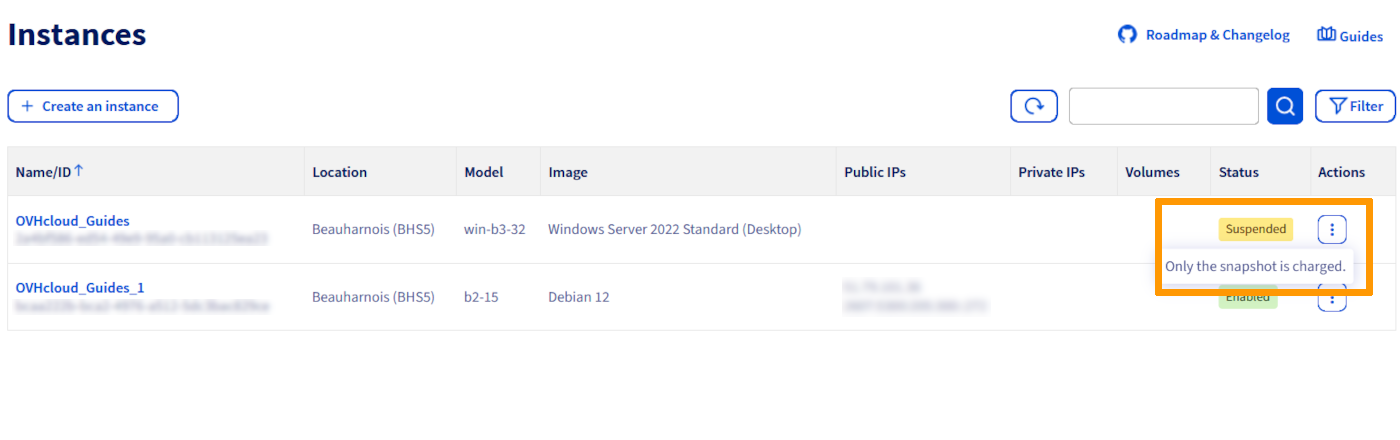Focus the instance search text field

[1163, 106]
